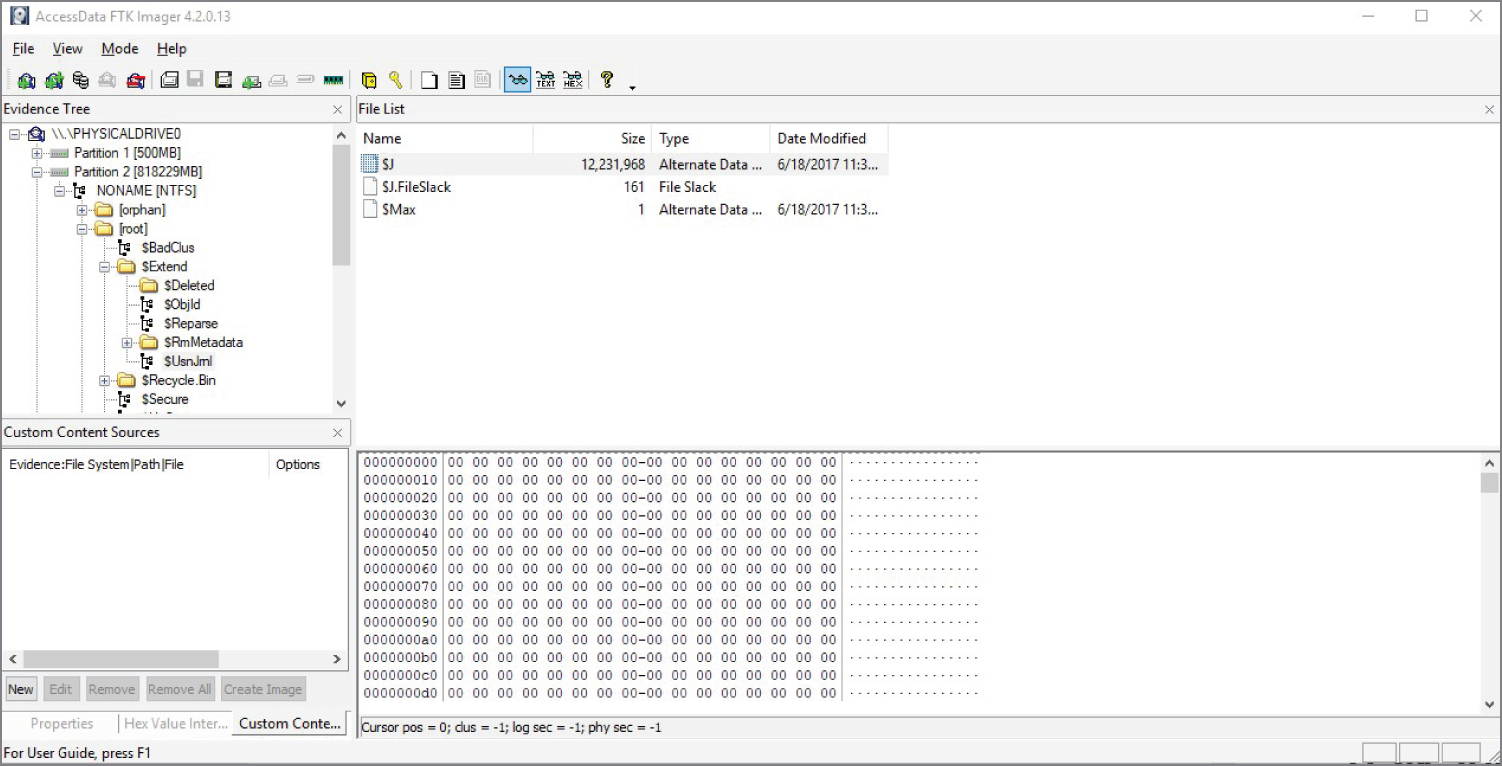This screenshot has height=766, width=1502.
Task: Select $ObjId in the evidence tree
Action: (182, 305)
